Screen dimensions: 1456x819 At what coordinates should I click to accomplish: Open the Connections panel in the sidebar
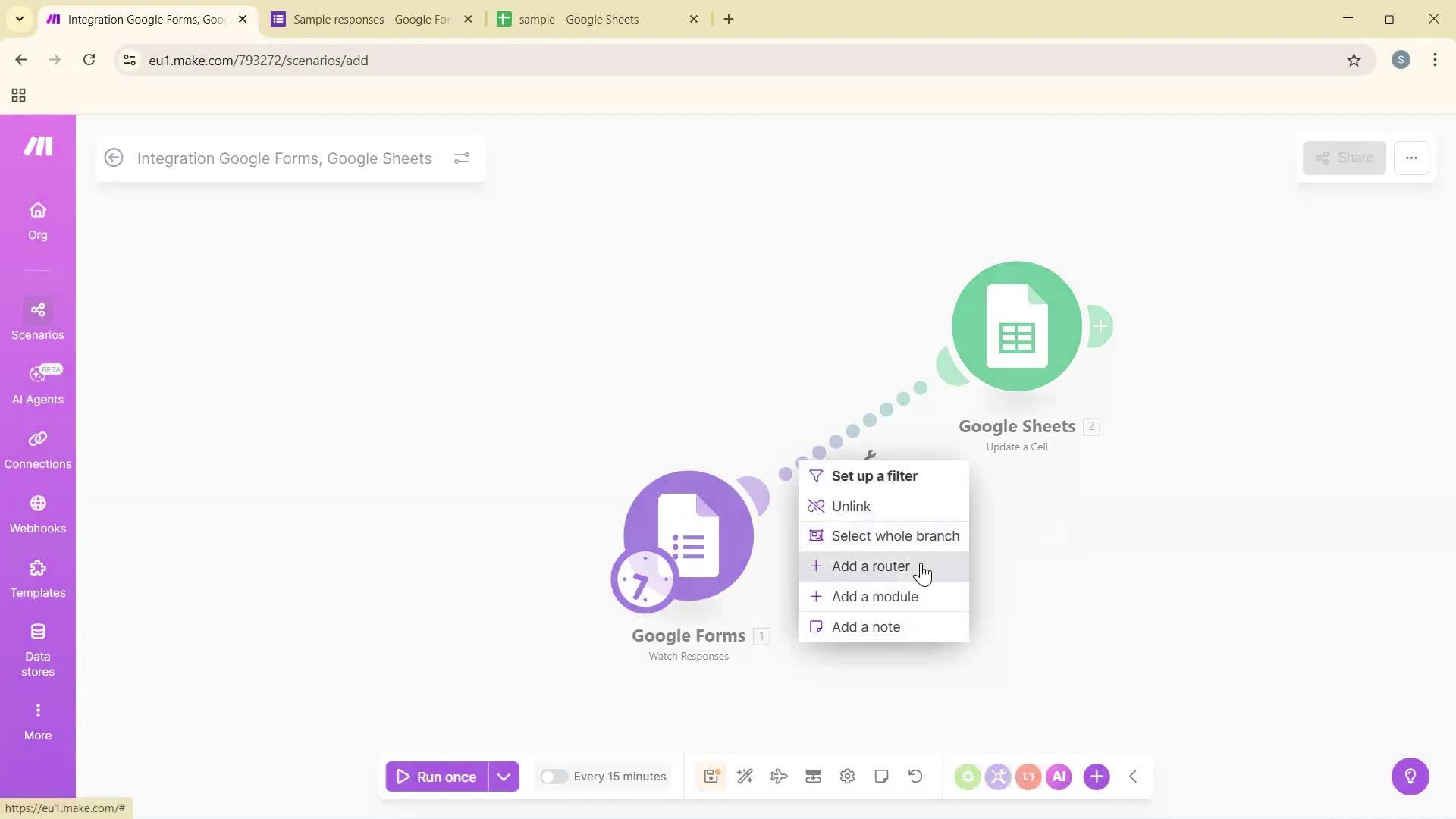click(x=37, y=449)
